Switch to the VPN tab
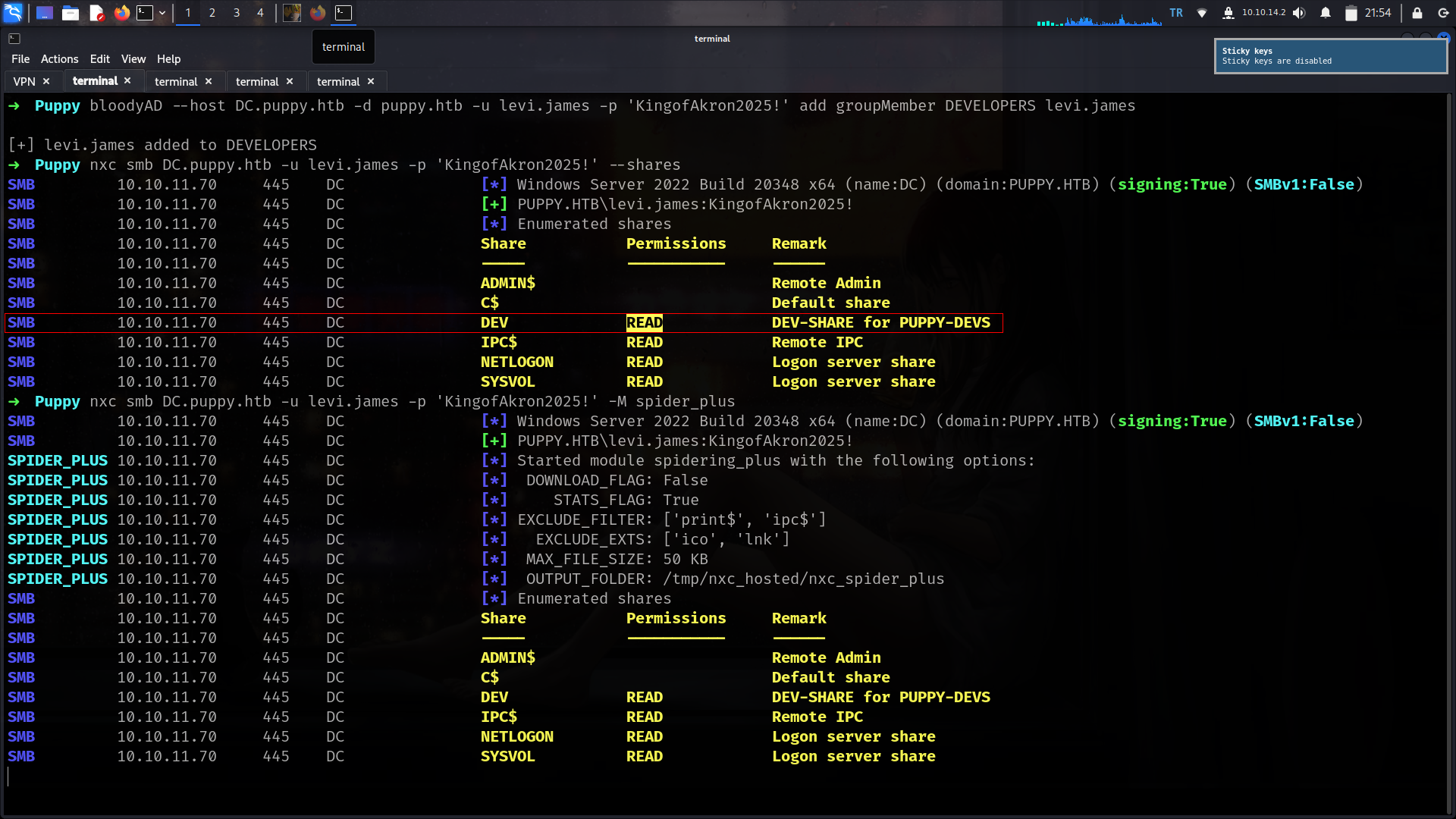The image size is (1456, 819). [24, 81]
